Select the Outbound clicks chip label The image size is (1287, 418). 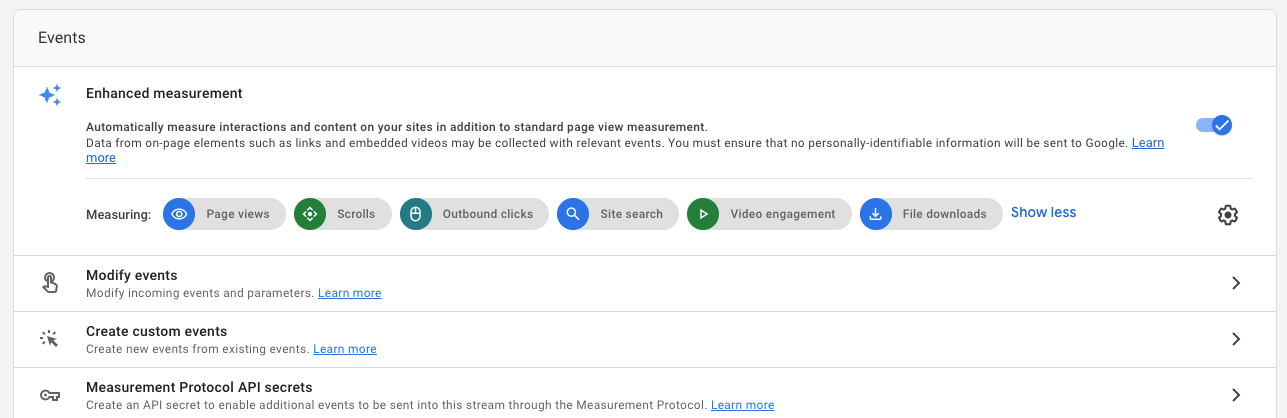[488, 214]
